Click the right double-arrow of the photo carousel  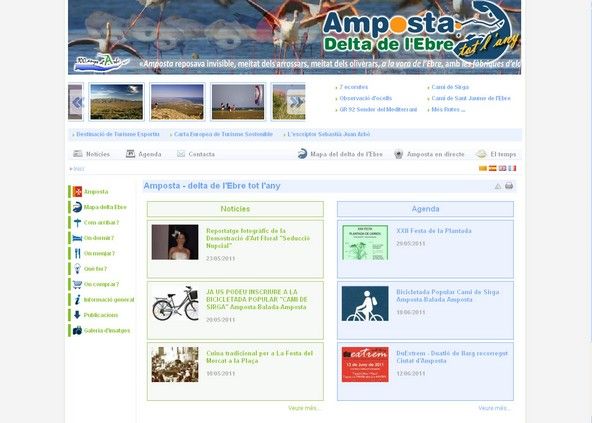click(x=296, y=102)
